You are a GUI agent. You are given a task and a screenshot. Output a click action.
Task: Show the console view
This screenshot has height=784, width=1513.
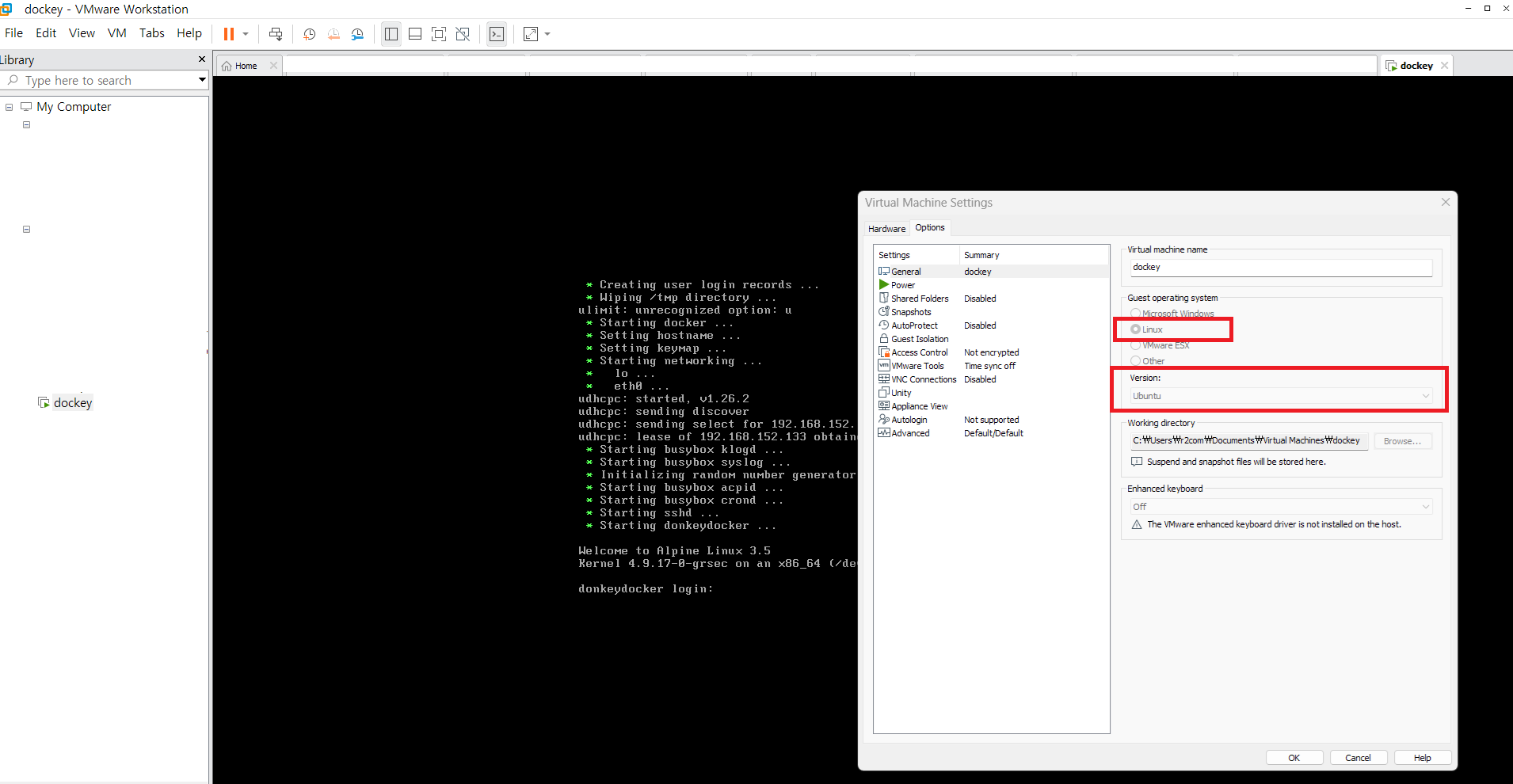497,34
